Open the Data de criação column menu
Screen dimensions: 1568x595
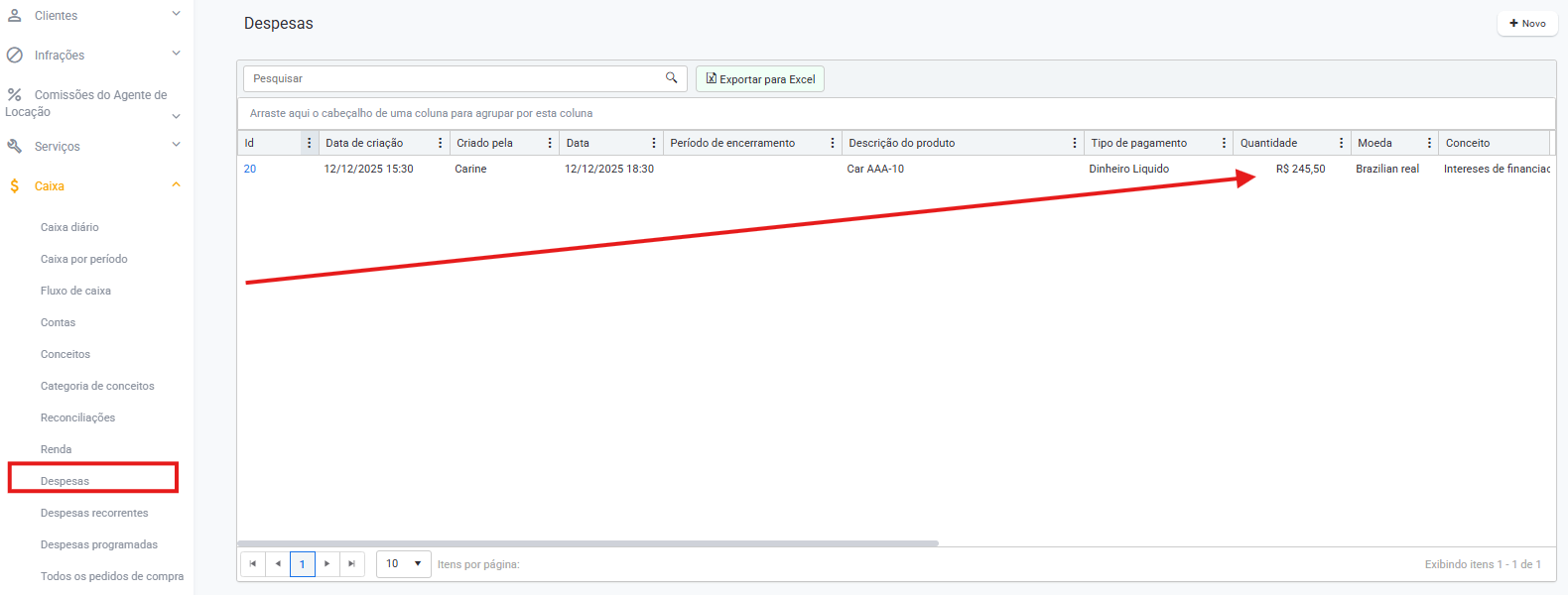pos(441,143)
